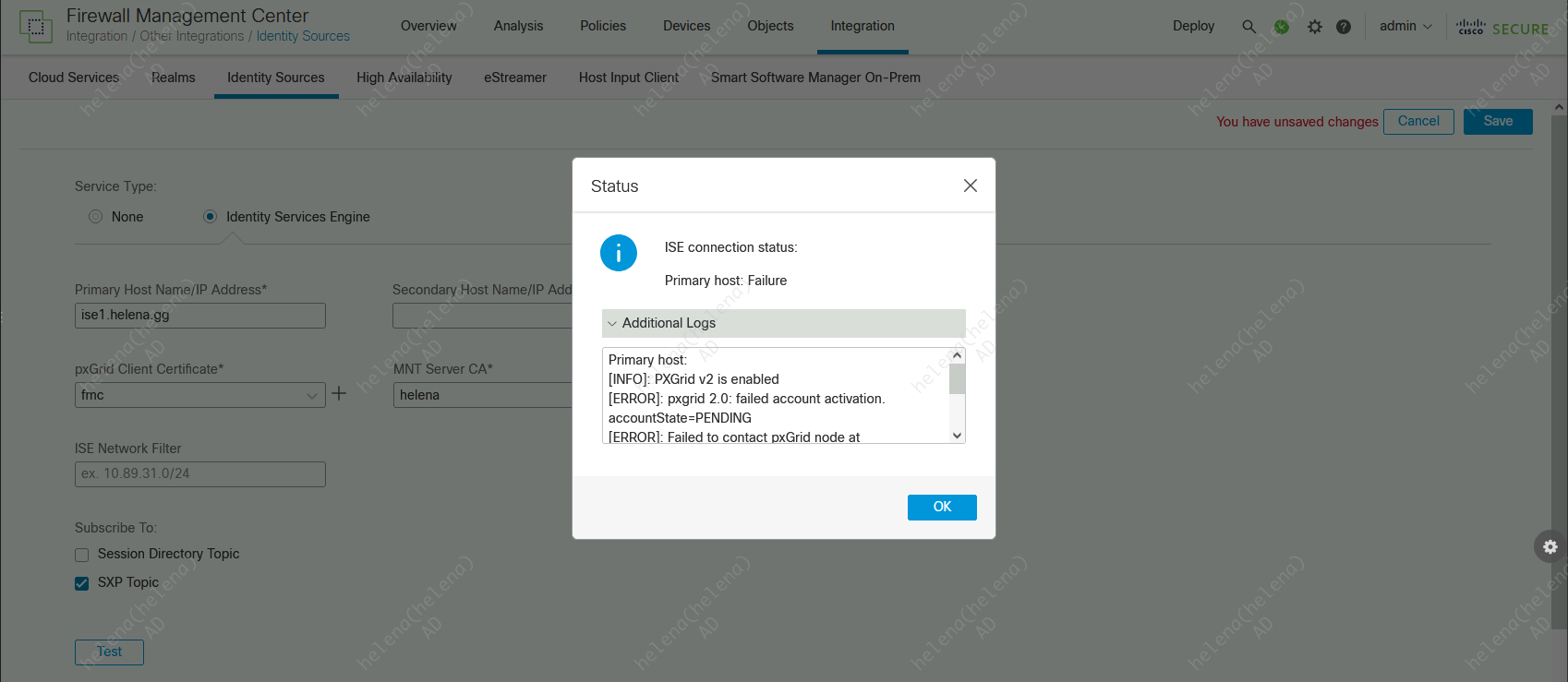Open the pxGrid Client Certificate dropdown
The height and width of the screenshot is (682, 1568).
(x=199, y=395)
